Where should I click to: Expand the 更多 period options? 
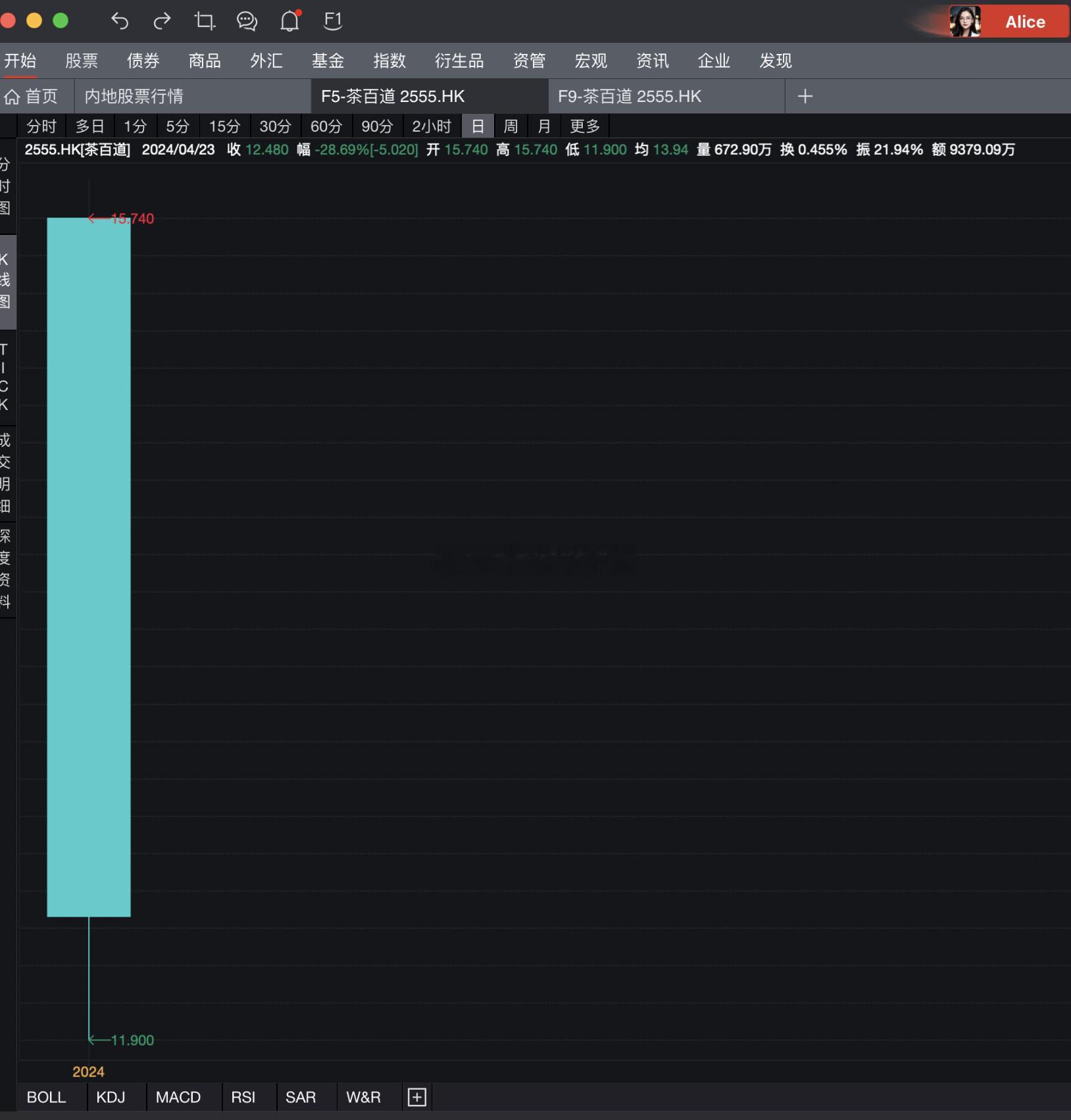[x=585, y=126]
